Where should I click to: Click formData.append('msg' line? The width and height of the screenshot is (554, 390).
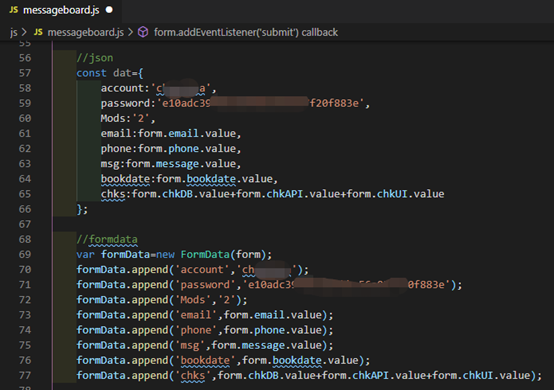point(205,345)
